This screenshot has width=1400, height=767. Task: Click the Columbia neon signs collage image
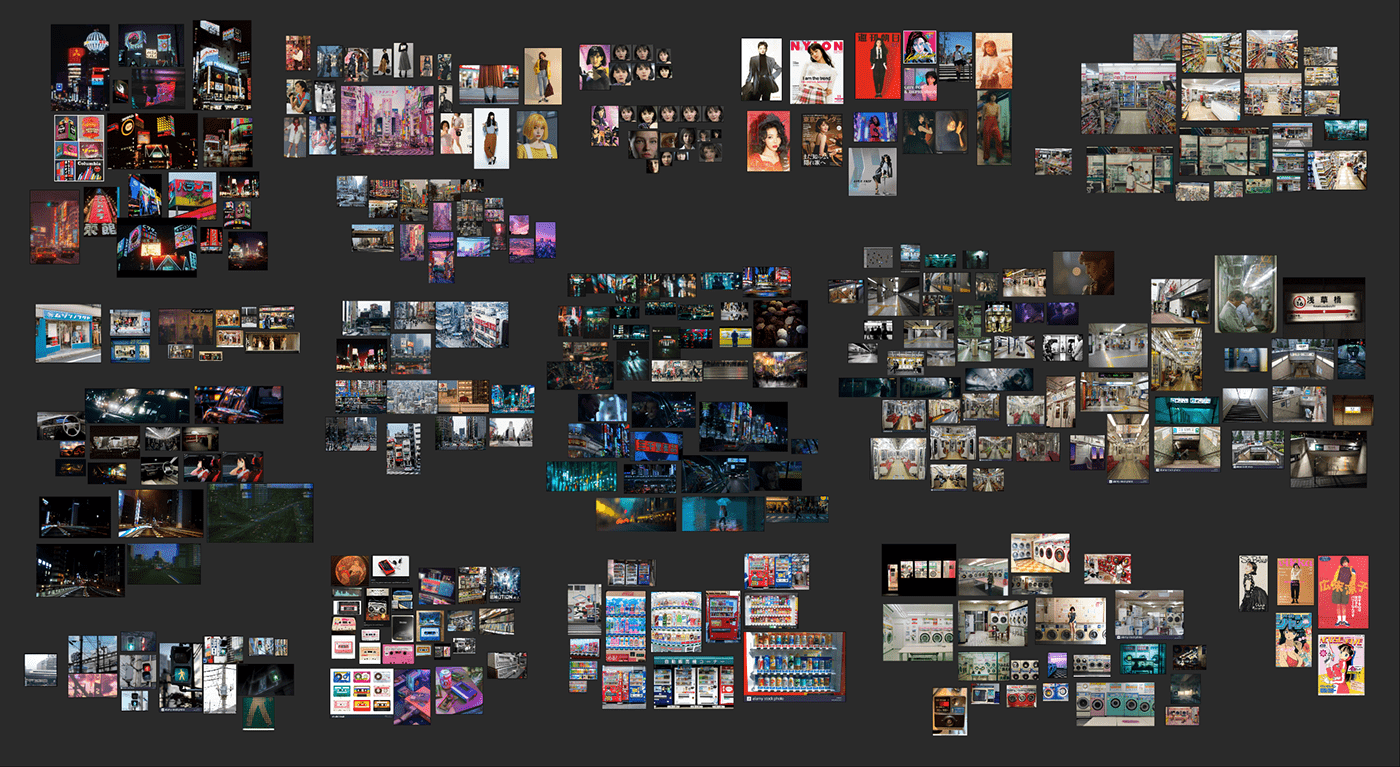(x=79, y=147)
